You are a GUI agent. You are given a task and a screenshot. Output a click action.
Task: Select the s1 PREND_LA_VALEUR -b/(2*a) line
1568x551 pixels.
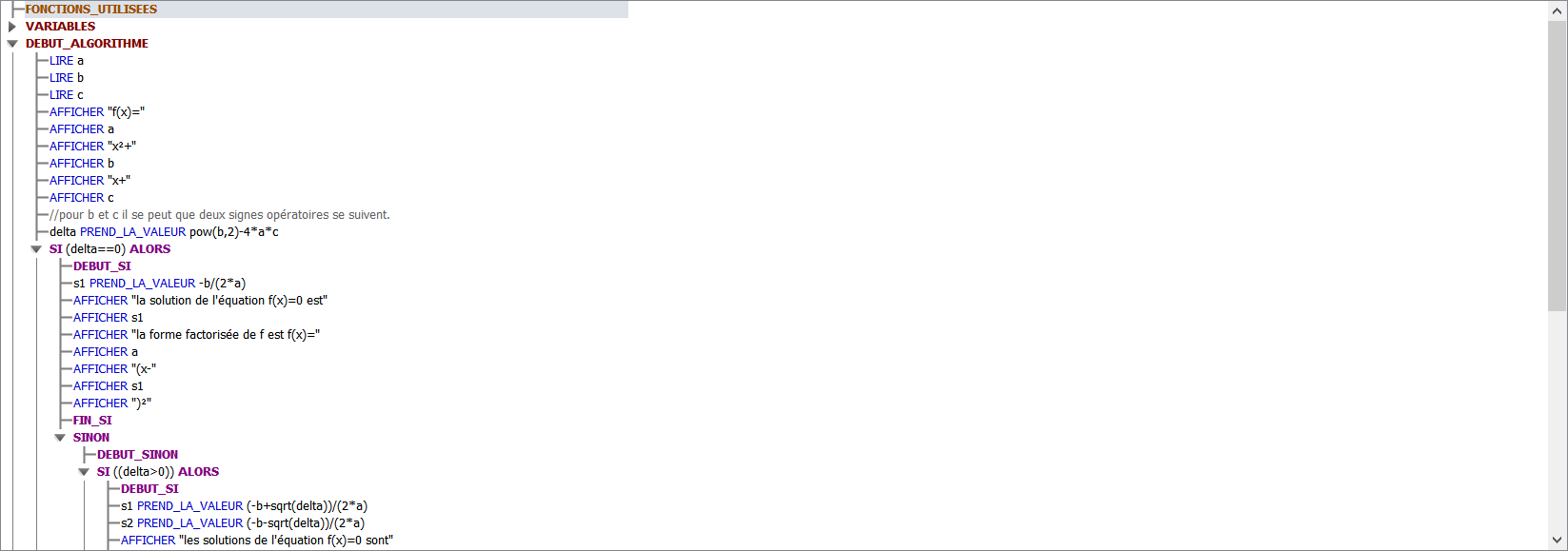point(159,284)
